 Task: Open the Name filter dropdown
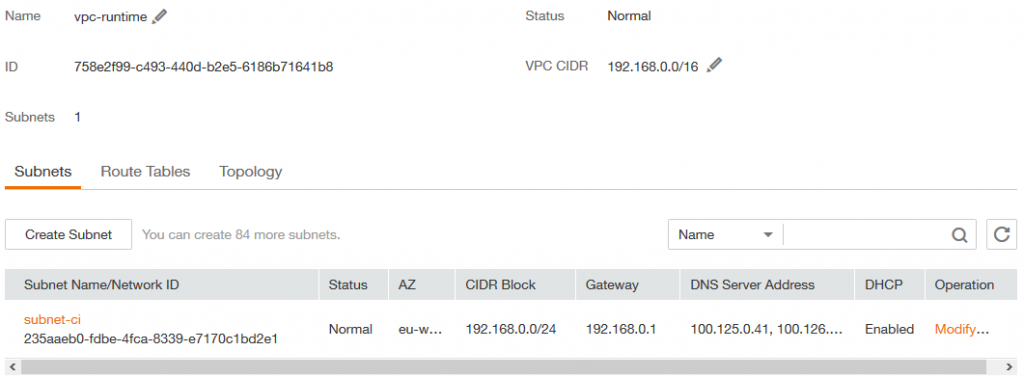(726, 234)
